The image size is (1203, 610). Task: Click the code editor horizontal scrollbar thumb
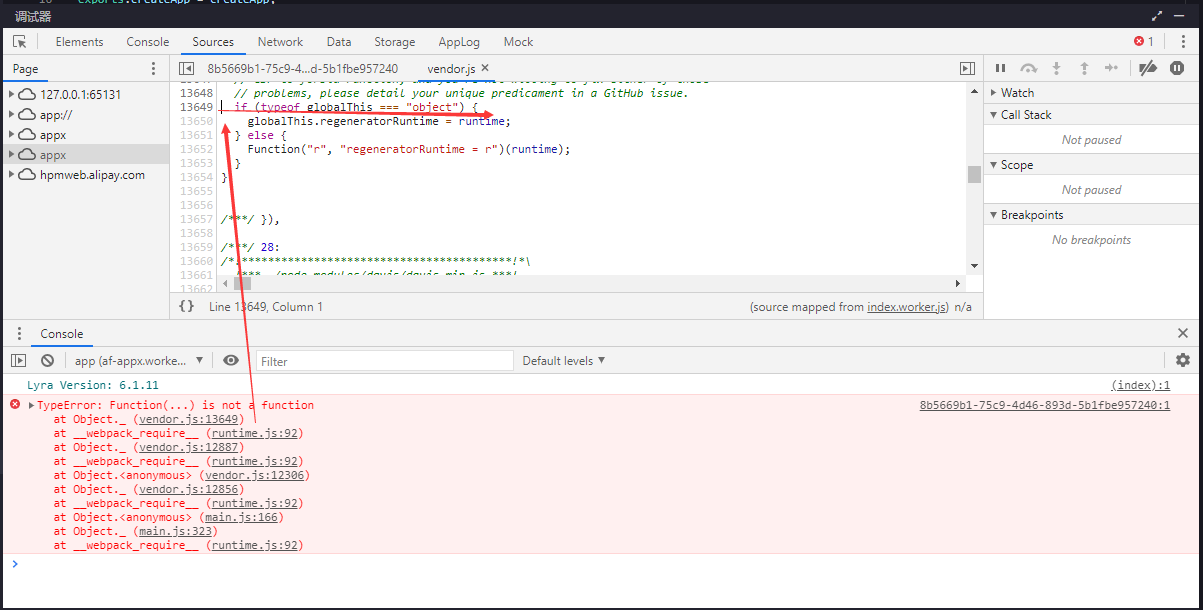click(242, 283)
